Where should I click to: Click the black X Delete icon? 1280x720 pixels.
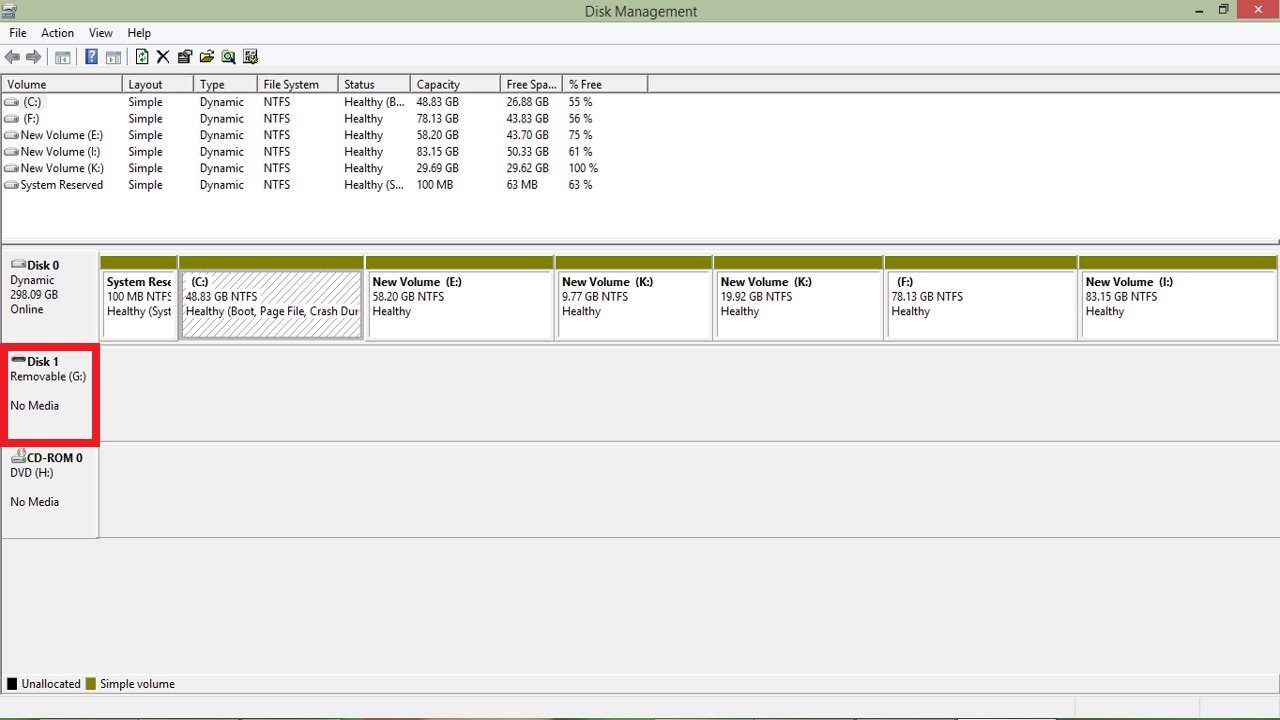point(163,57)
